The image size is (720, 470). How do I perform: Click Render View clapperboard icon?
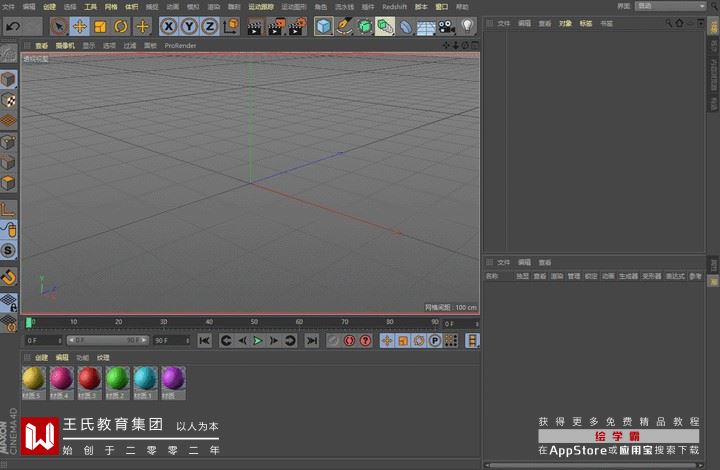[x=254, y=27]
